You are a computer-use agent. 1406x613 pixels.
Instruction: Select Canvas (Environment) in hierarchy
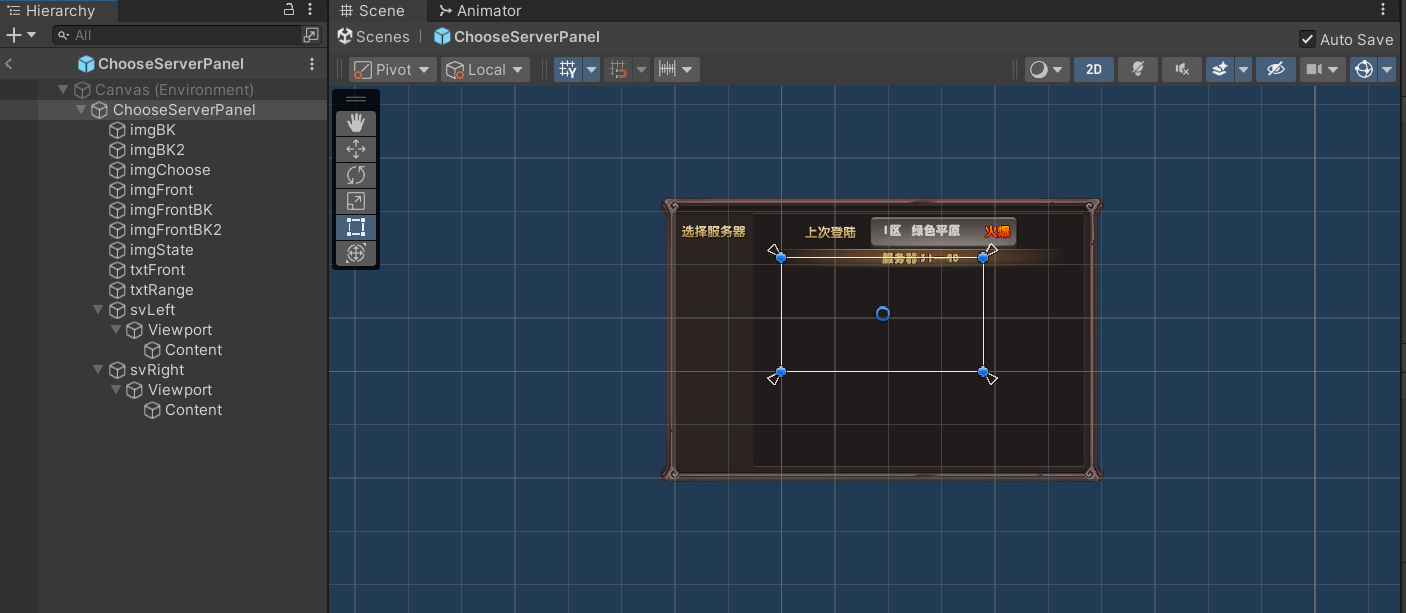(x=174, y=90)
